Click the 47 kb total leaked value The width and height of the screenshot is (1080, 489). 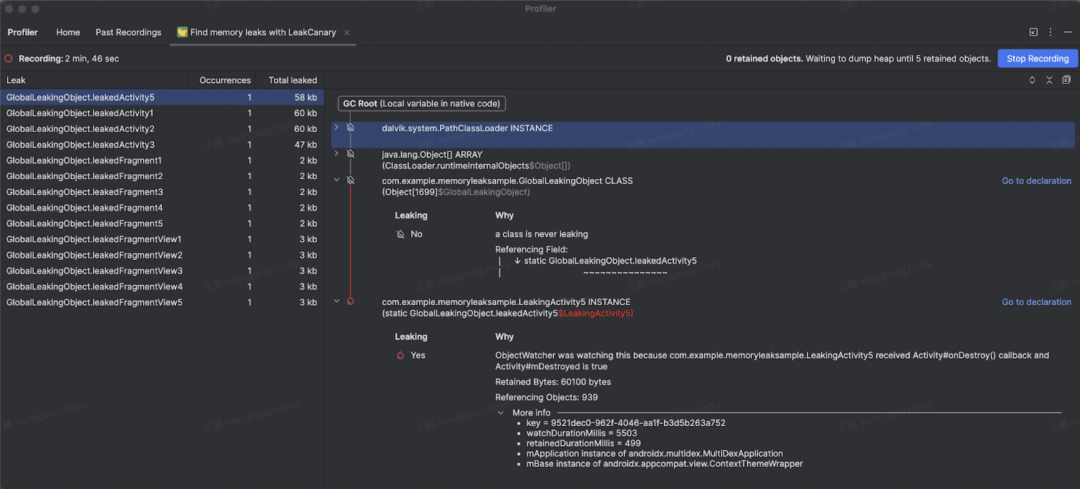coord(305,145)
